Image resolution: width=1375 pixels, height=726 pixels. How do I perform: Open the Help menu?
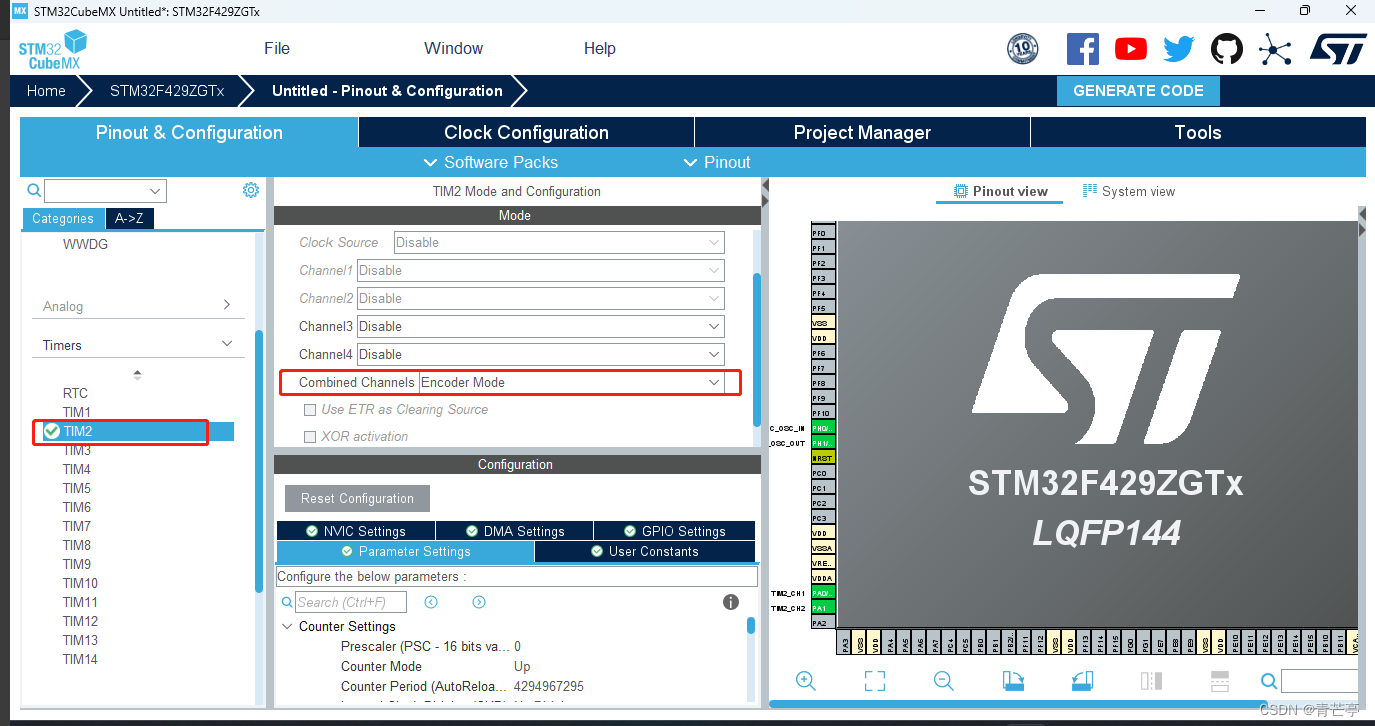pos(600,48)
